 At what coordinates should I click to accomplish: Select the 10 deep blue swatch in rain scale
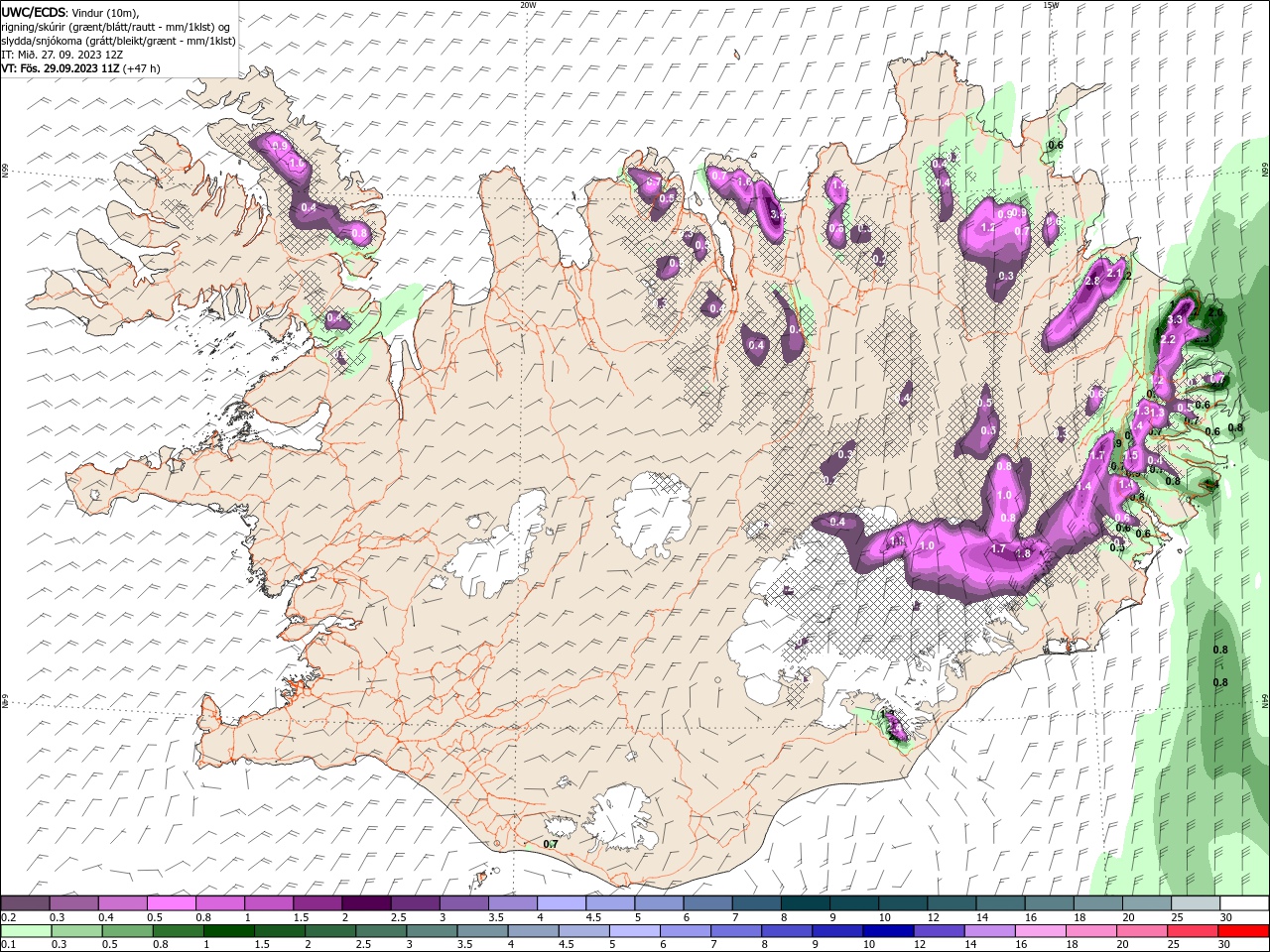(x=889, y=931)
